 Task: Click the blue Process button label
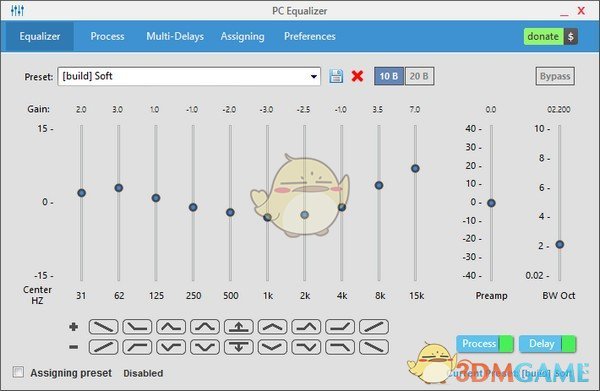point(479,344)
